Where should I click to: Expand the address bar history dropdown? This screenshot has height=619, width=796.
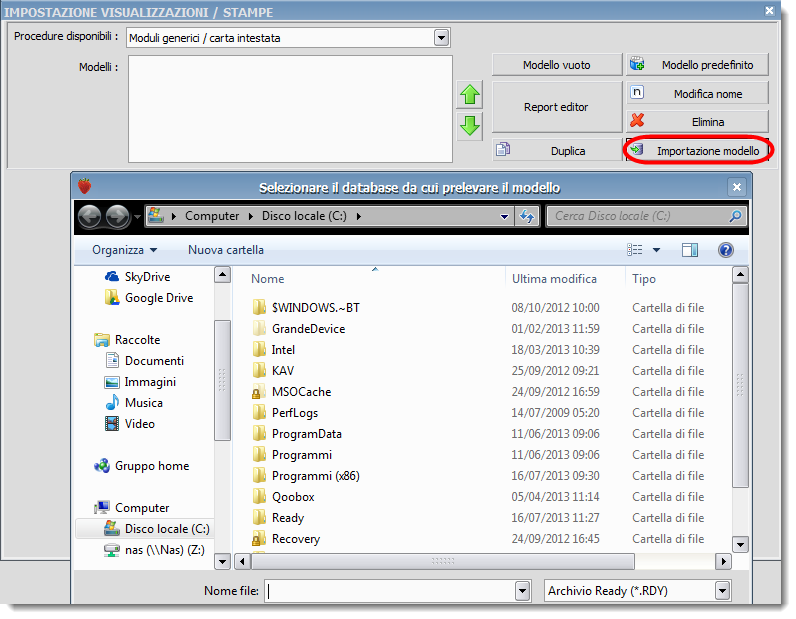pyautogui.click(x=504, y=217)
